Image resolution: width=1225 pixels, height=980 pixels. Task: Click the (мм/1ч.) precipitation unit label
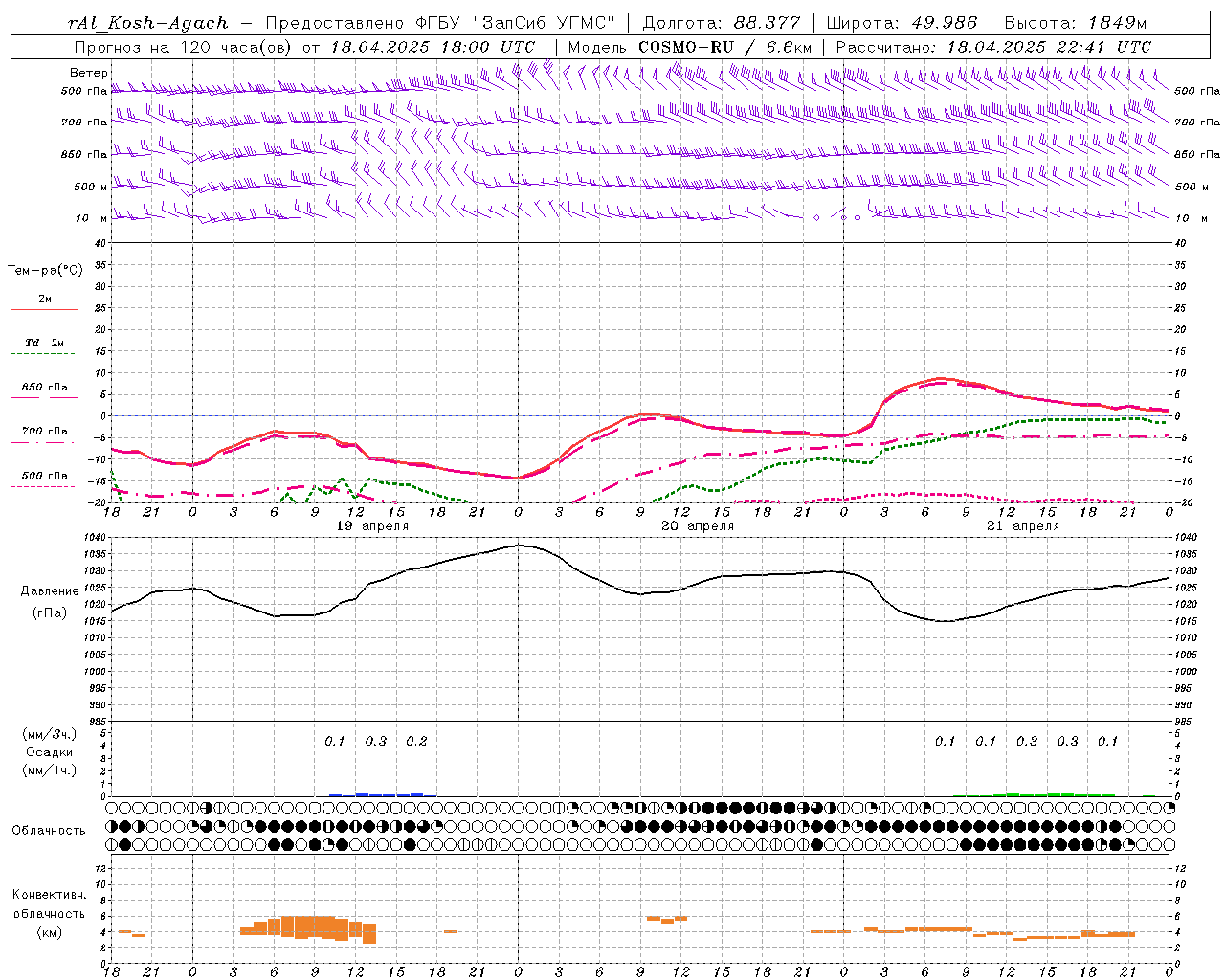tap(50, 769)
